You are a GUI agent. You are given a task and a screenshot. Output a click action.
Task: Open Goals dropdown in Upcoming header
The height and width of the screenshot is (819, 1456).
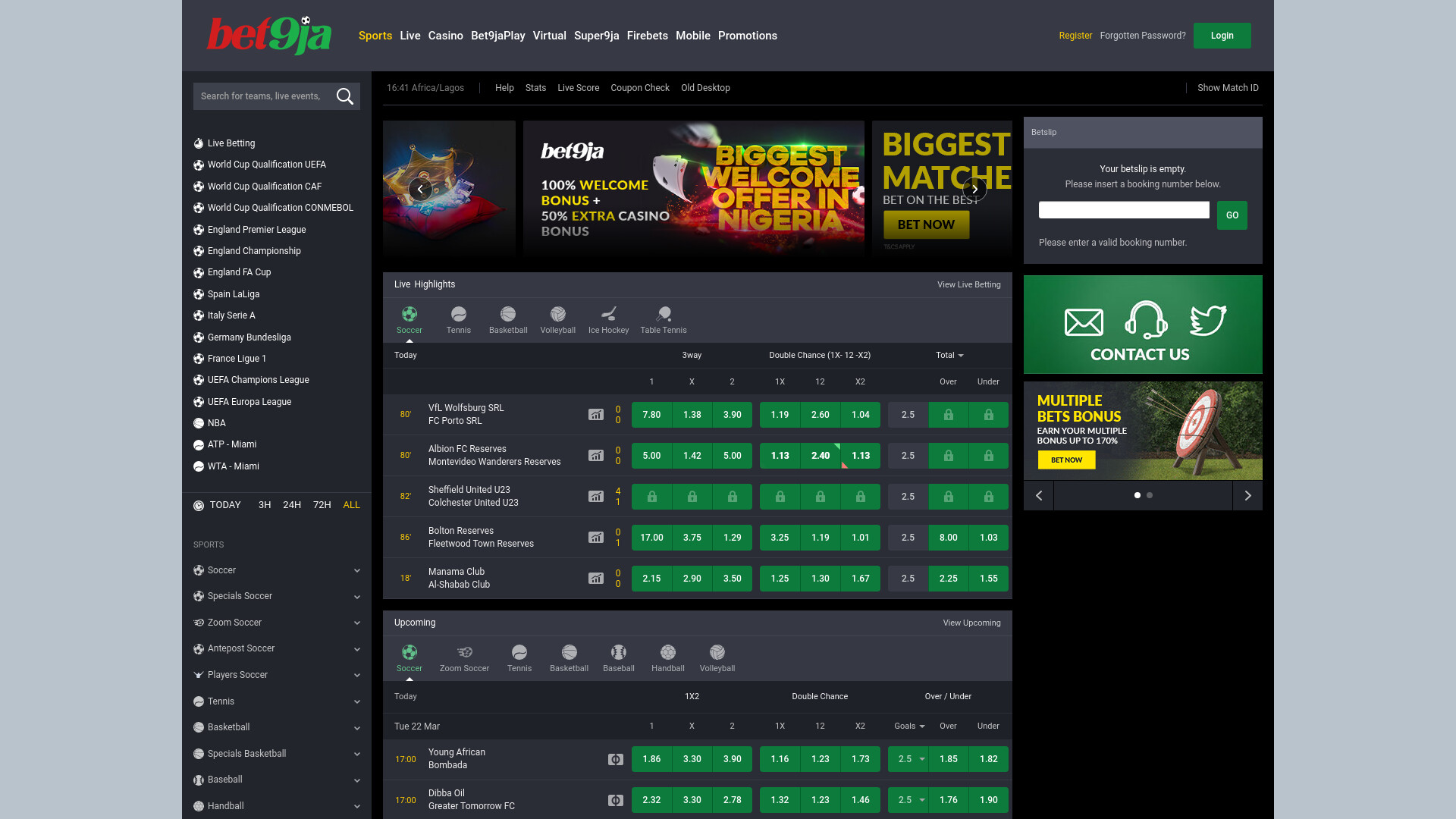(909, 726)
